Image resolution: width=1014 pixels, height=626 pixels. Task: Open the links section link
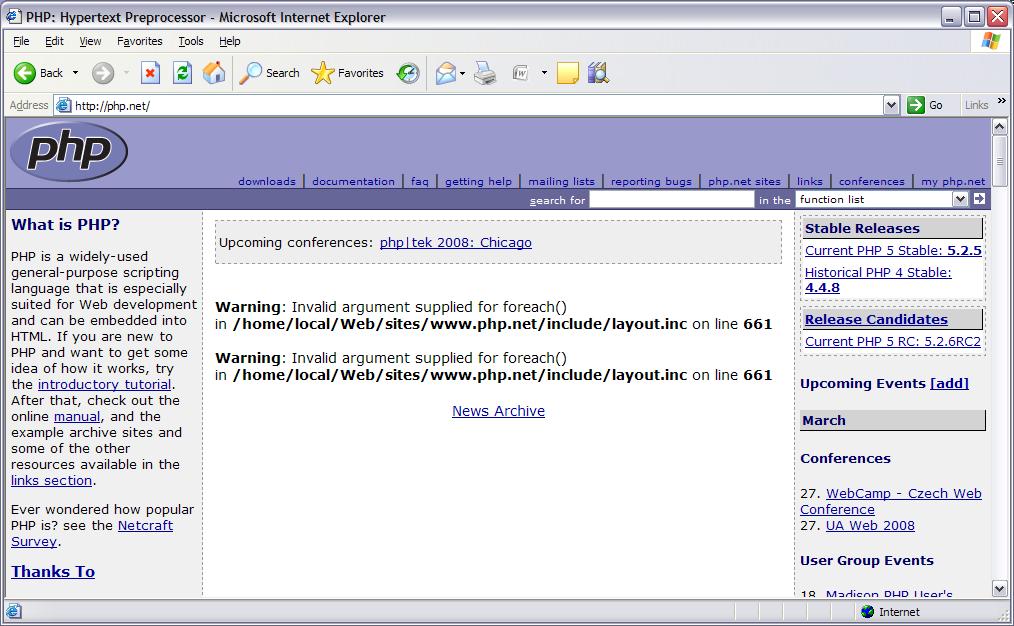coord(51,481)
